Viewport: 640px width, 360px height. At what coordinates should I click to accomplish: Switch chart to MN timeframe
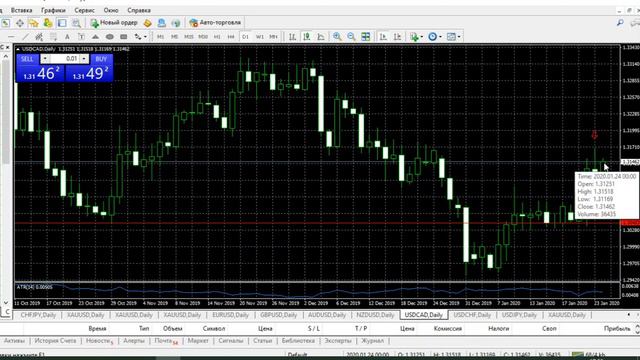(273, 37)
